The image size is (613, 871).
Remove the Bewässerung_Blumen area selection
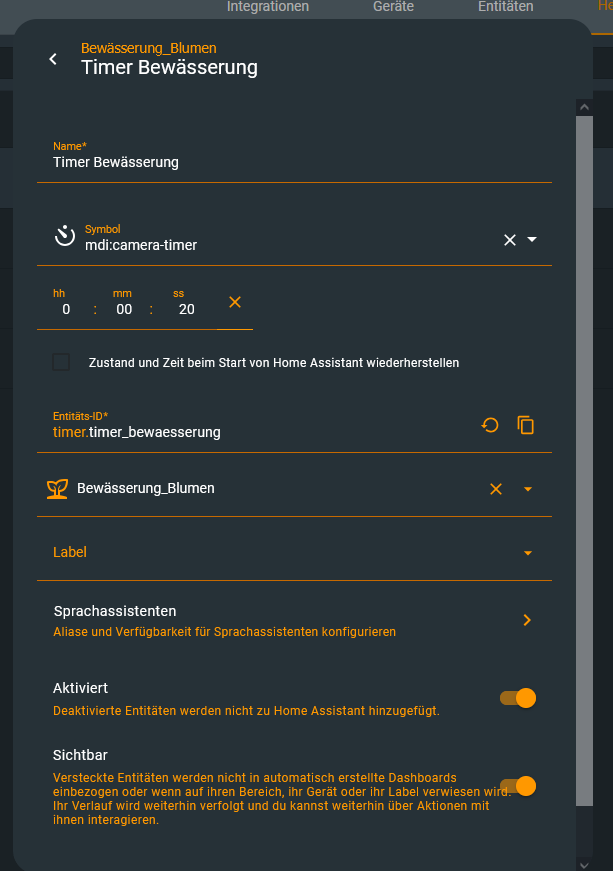click(495, 489)
